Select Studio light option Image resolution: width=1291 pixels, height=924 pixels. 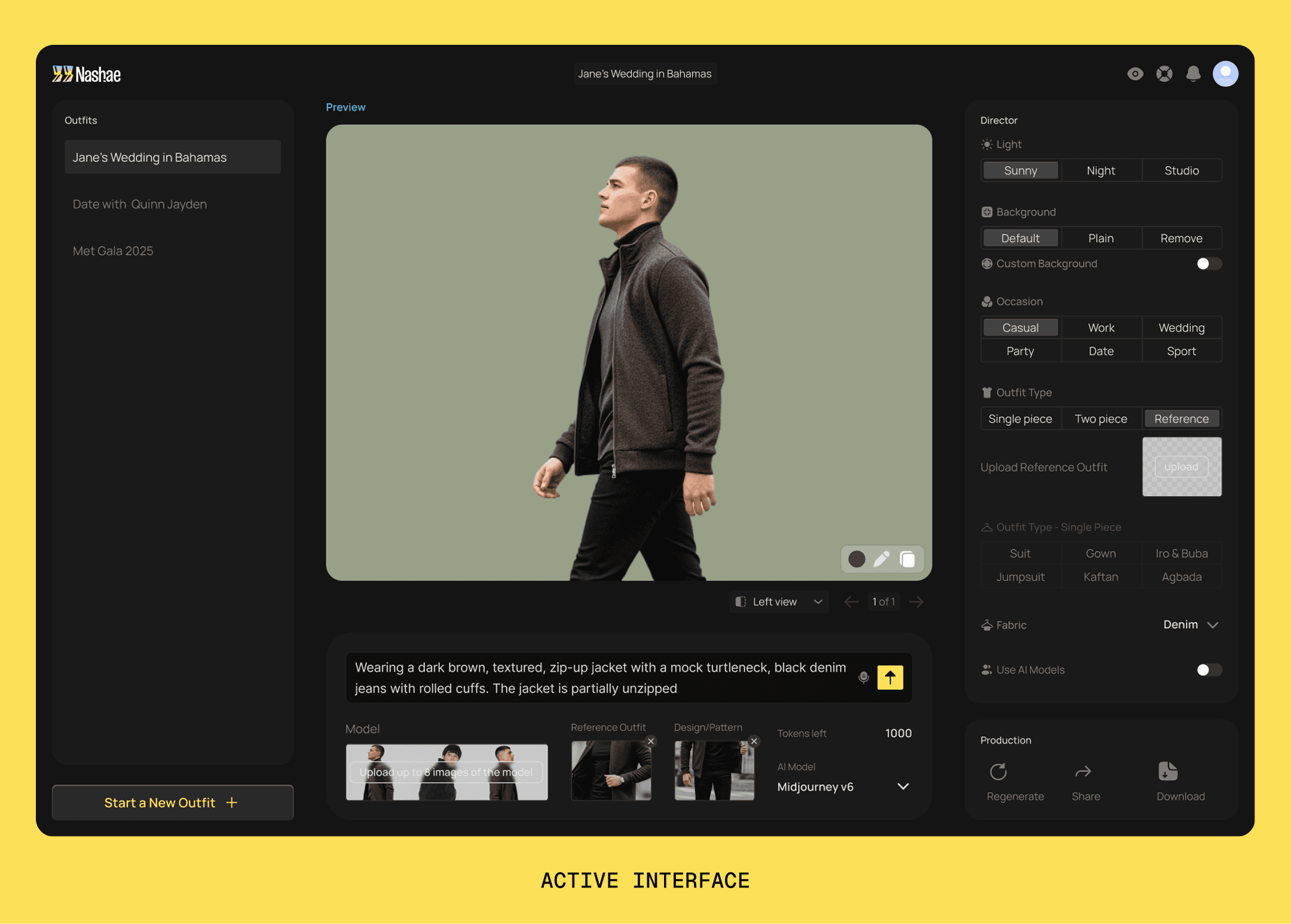click(1182, 170)
